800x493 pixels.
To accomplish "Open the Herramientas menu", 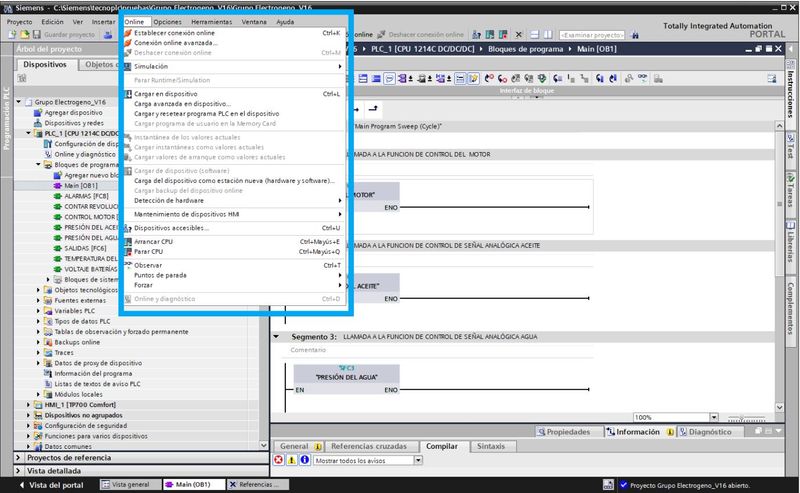I will point(211,22).
